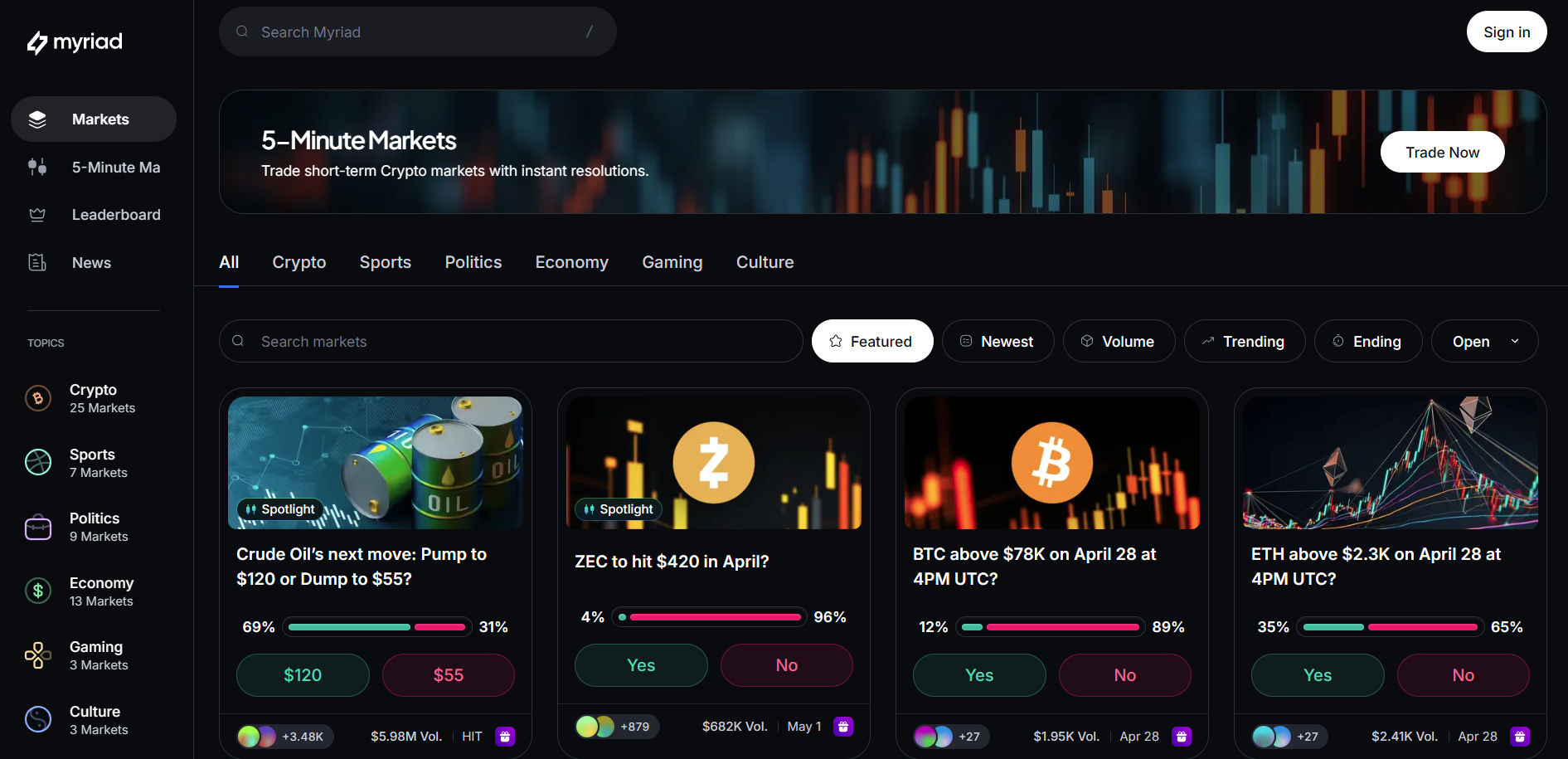The width and height of the screenshot is (1568, 759).
Task: Select the Economy dollar icon
Action: coord(38,591)
